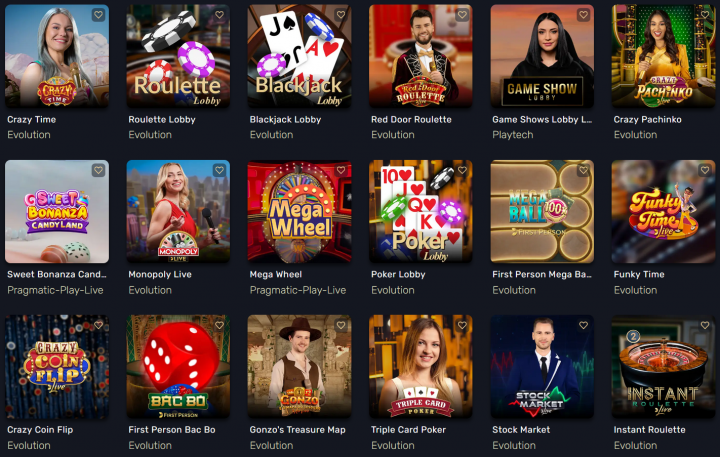Favorite First Person Bac Bo
The height and width of the screenshot is (457, 720).
pos(219,325)
